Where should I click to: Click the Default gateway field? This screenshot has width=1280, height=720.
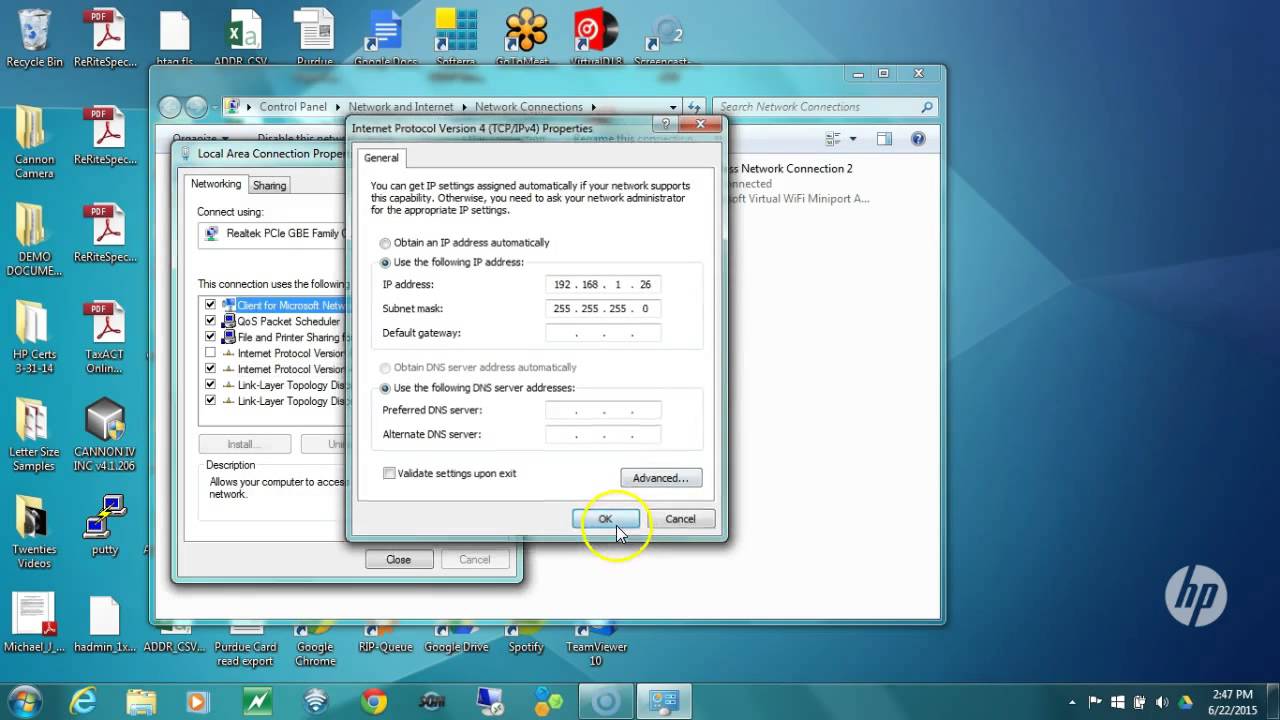coord(603,333)
